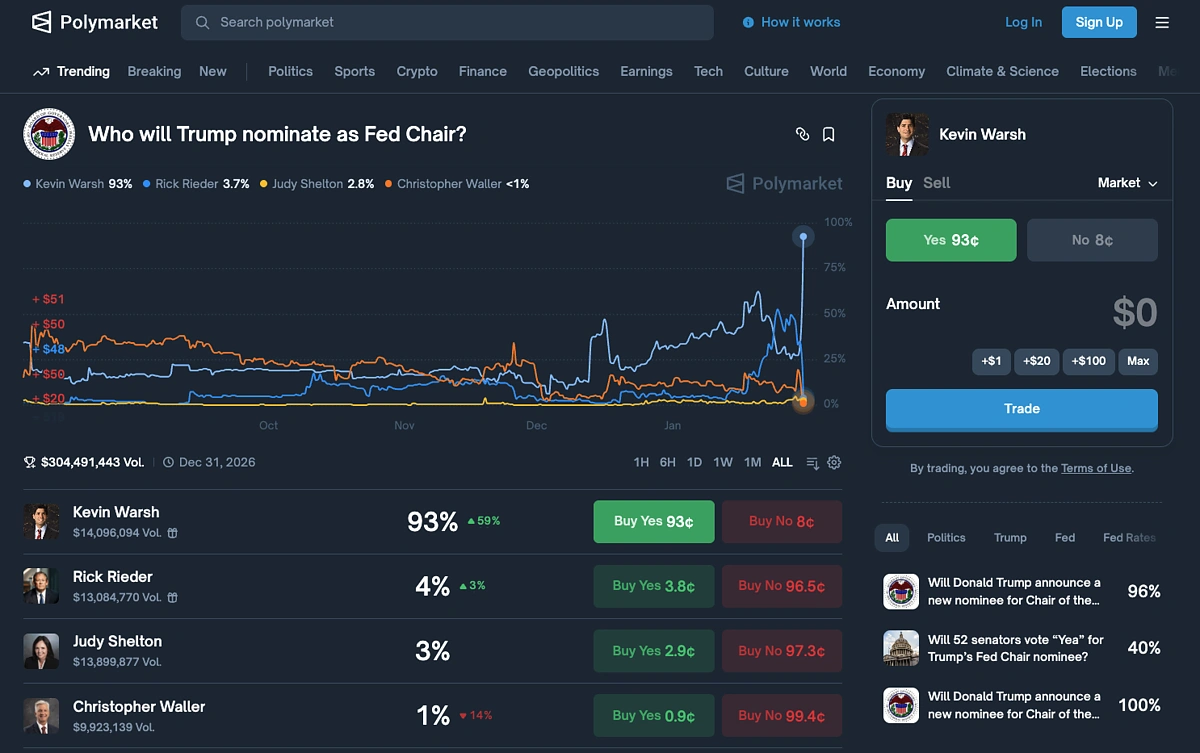Select the Yes 93¢ outcome option
Screen dimensions: 1200x753
[x=950, y=240]
